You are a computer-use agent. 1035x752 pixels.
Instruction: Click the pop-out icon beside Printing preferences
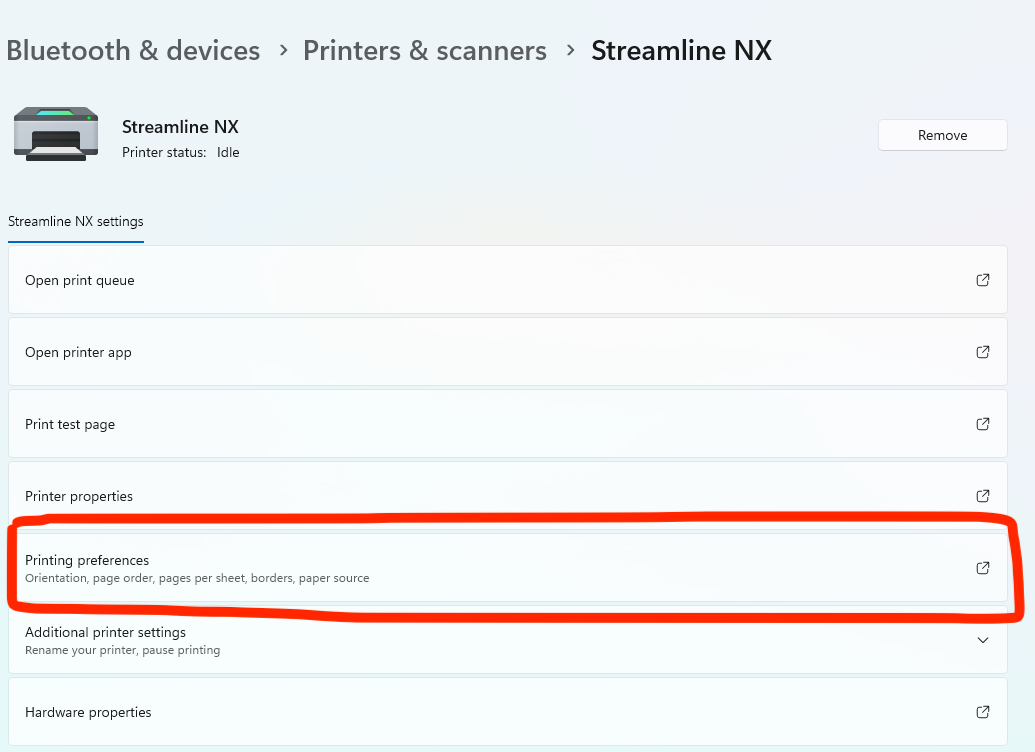[982, 568]
